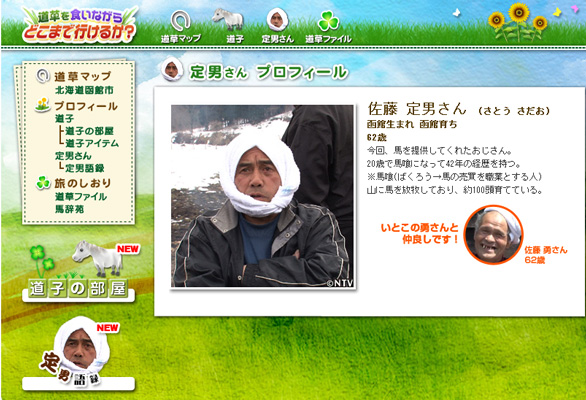The width and height of the screenshot is (586, 400).
Task: Click the horseshoe icon beside sidebar 道草マップ heading
Action: 43,76
